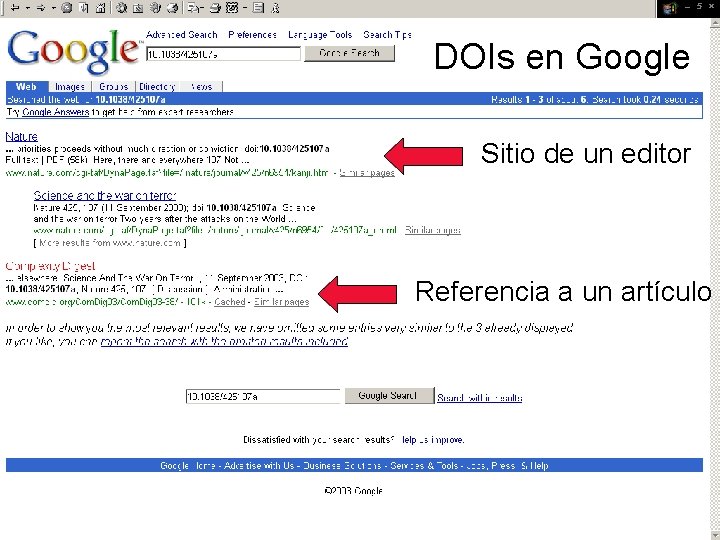The image size is (720, 540).
Task: Click Similar pages for Complexity Digest result
Action: point(281,302)
